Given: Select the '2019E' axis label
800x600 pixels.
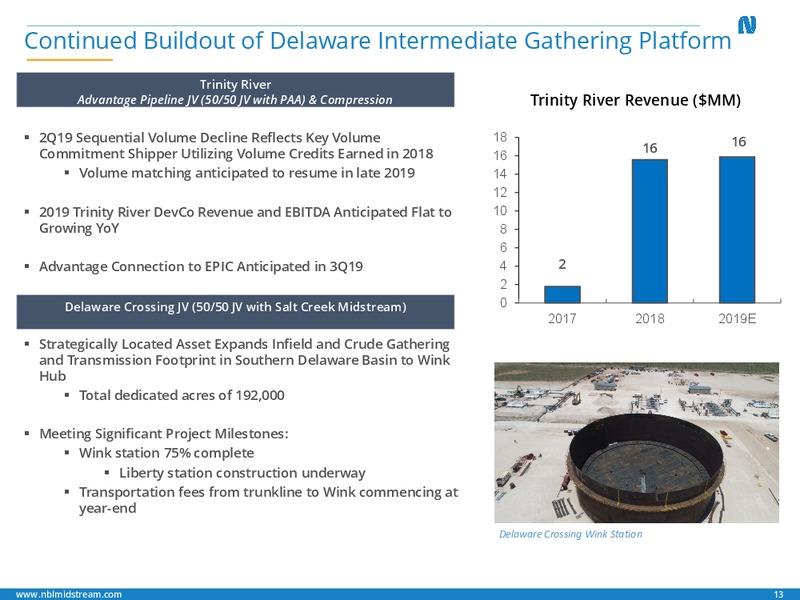Looking at the screenshot, I should [x=737, y=319].
